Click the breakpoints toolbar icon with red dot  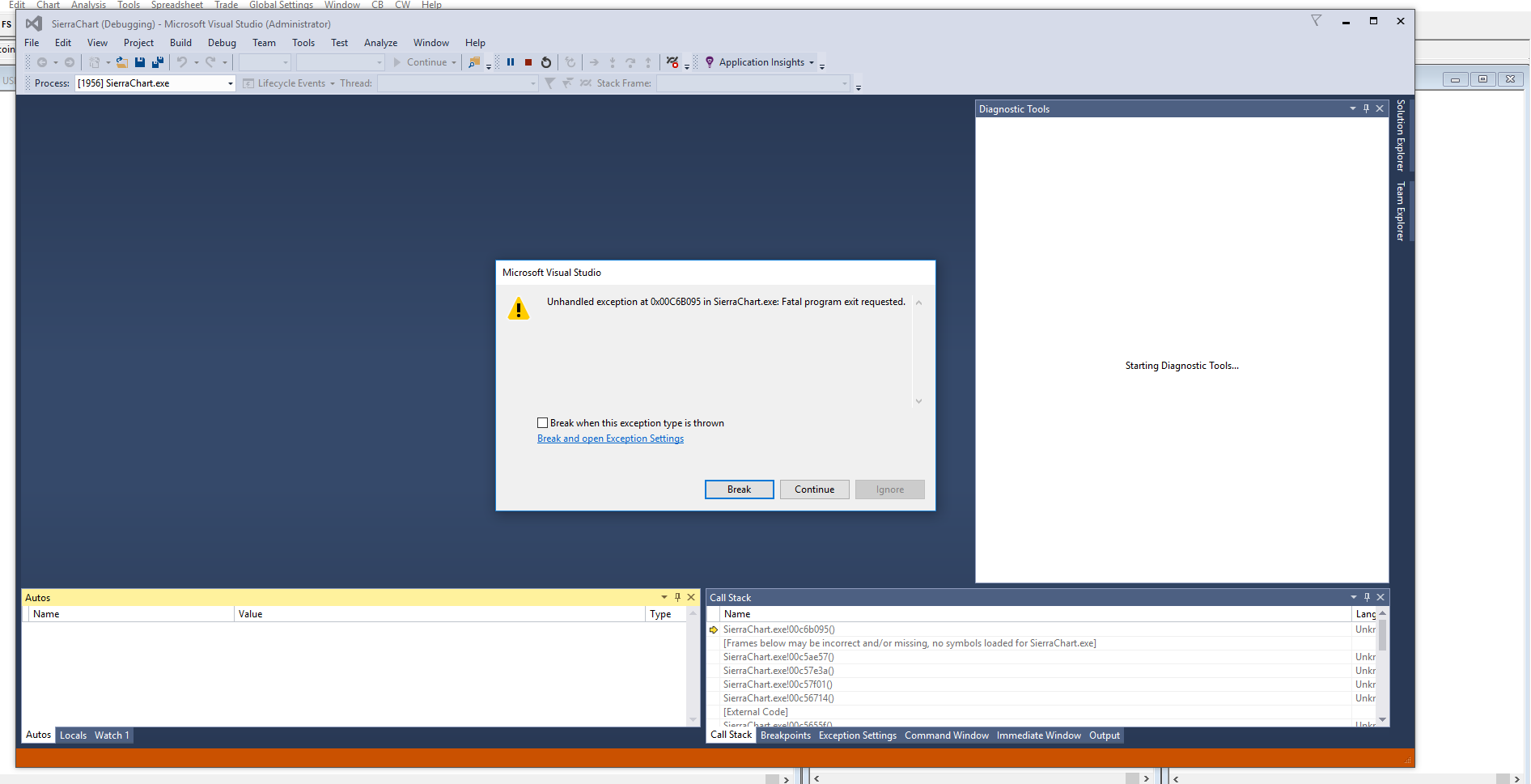pyautogui.click(x=672, y=62)
